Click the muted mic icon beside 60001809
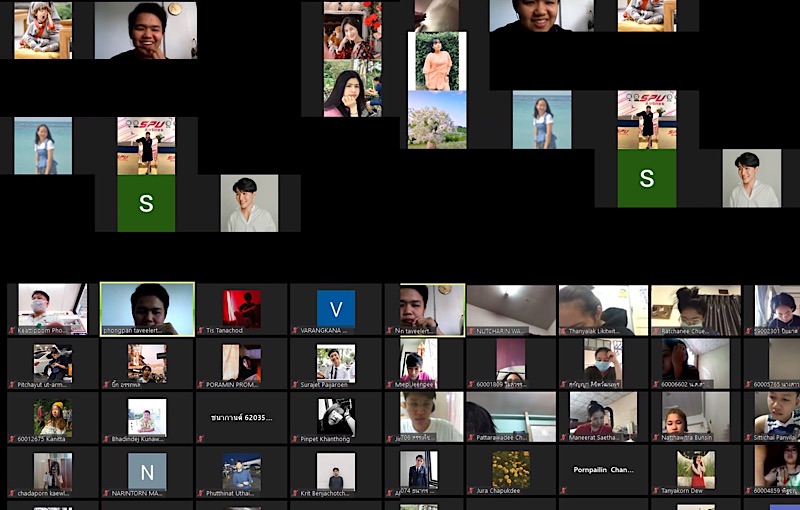Image resolution: width=800 pixels, height=510 pixels. click(x=471, y=384)
